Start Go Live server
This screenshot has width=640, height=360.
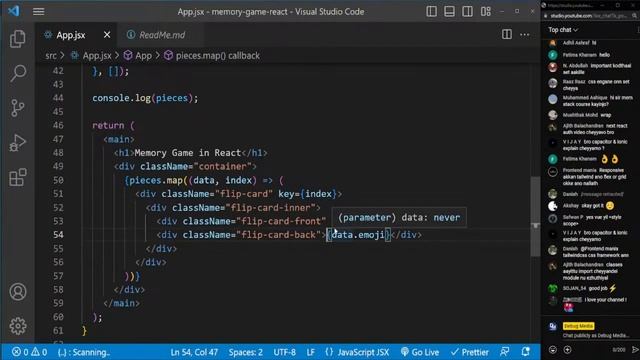pos(420,352)
